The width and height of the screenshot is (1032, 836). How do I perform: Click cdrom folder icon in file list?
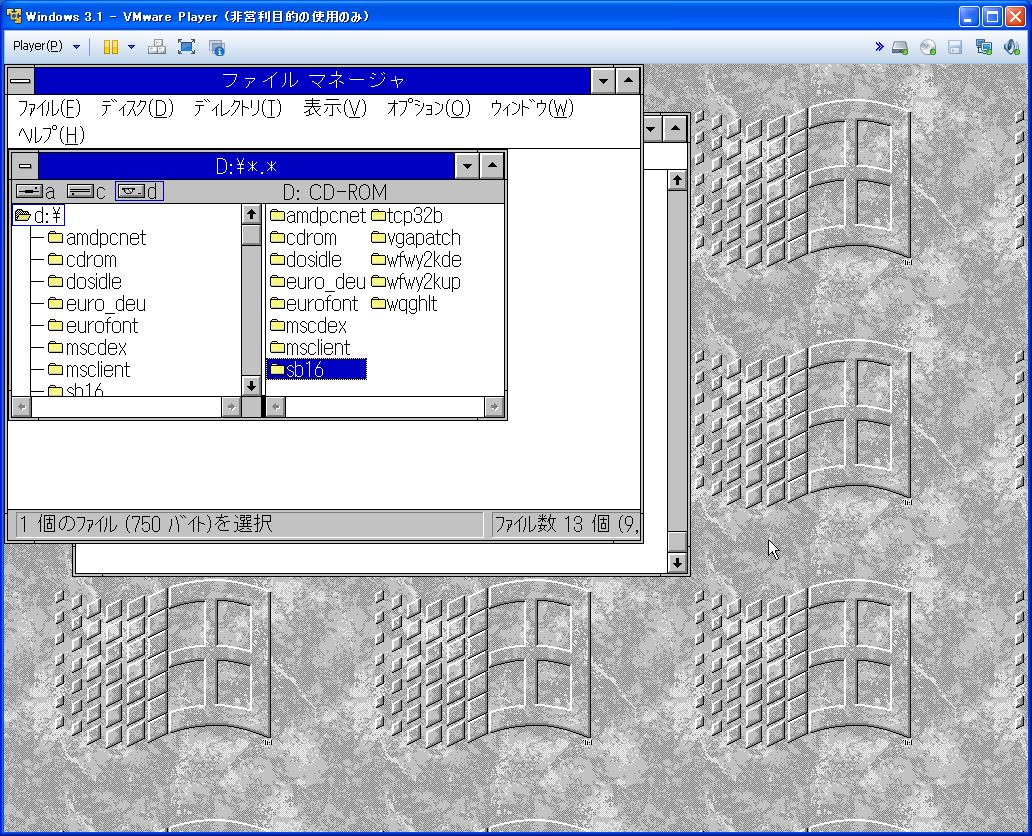277,238
